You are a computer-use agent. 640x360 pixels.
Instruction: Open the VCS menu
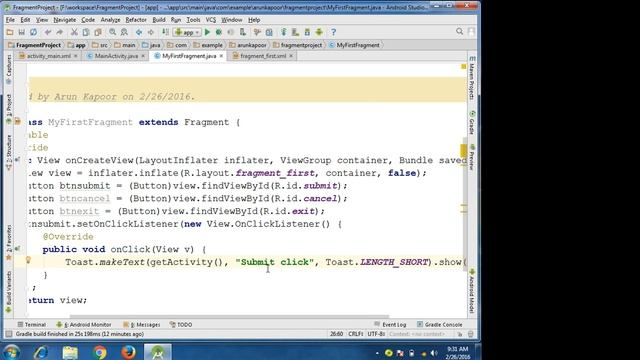pyautogui.click(x=211, y=20)
